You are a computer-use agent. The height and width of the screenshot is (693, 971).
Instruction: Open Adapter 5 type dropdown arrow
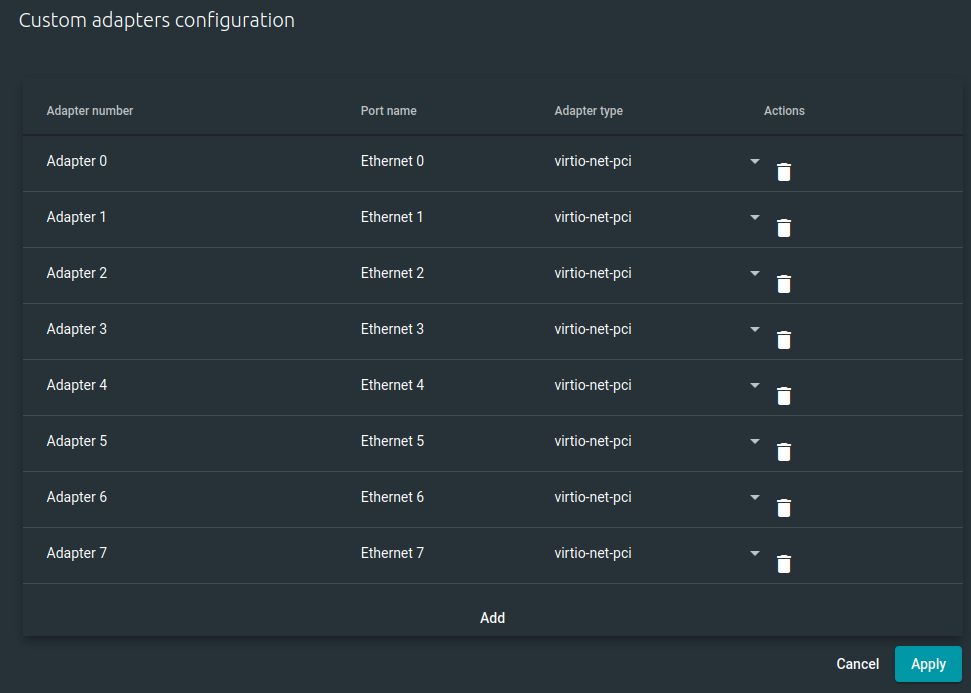coord(755,441)
